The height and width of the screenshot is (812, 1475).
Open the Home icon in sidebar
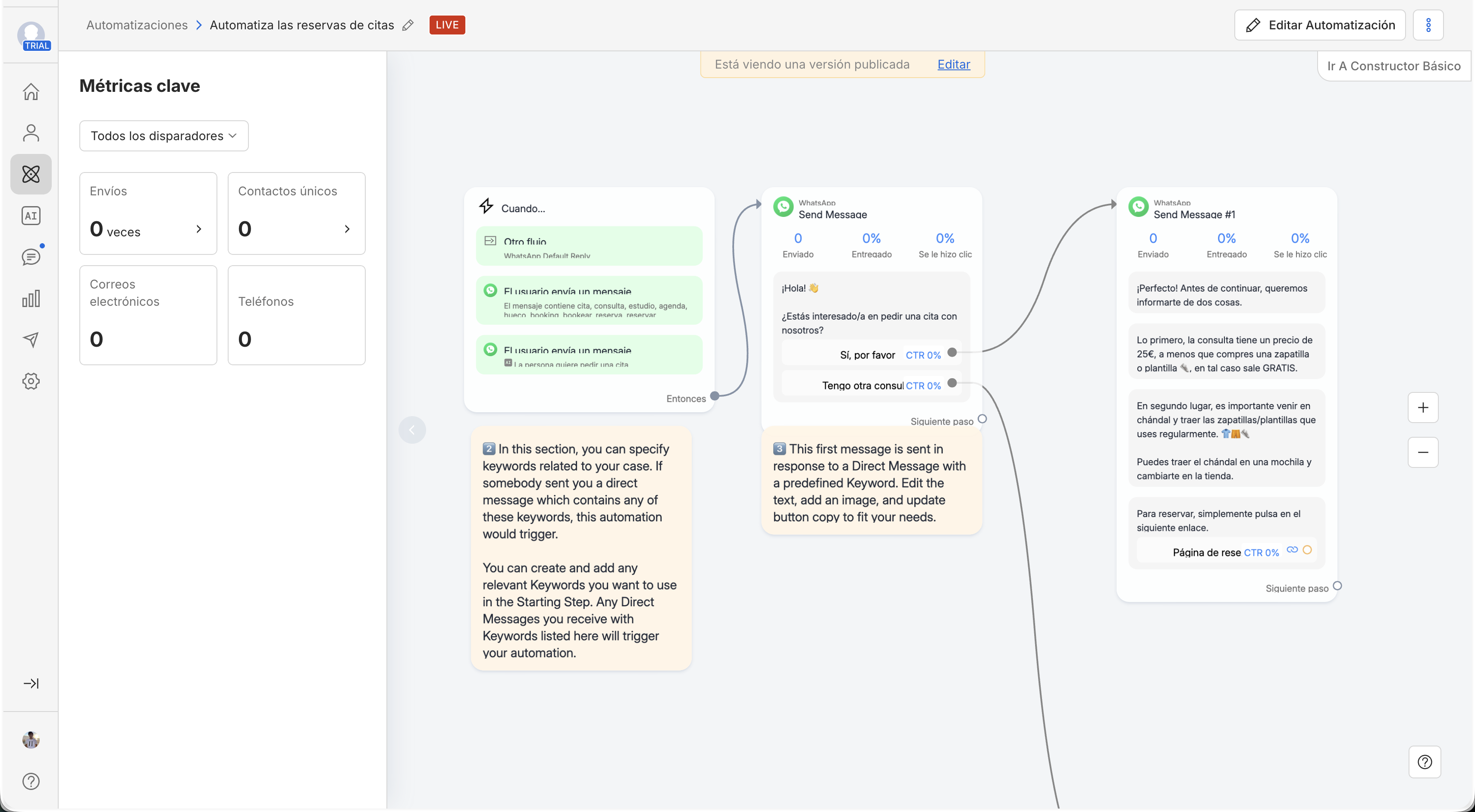[31, 91]
